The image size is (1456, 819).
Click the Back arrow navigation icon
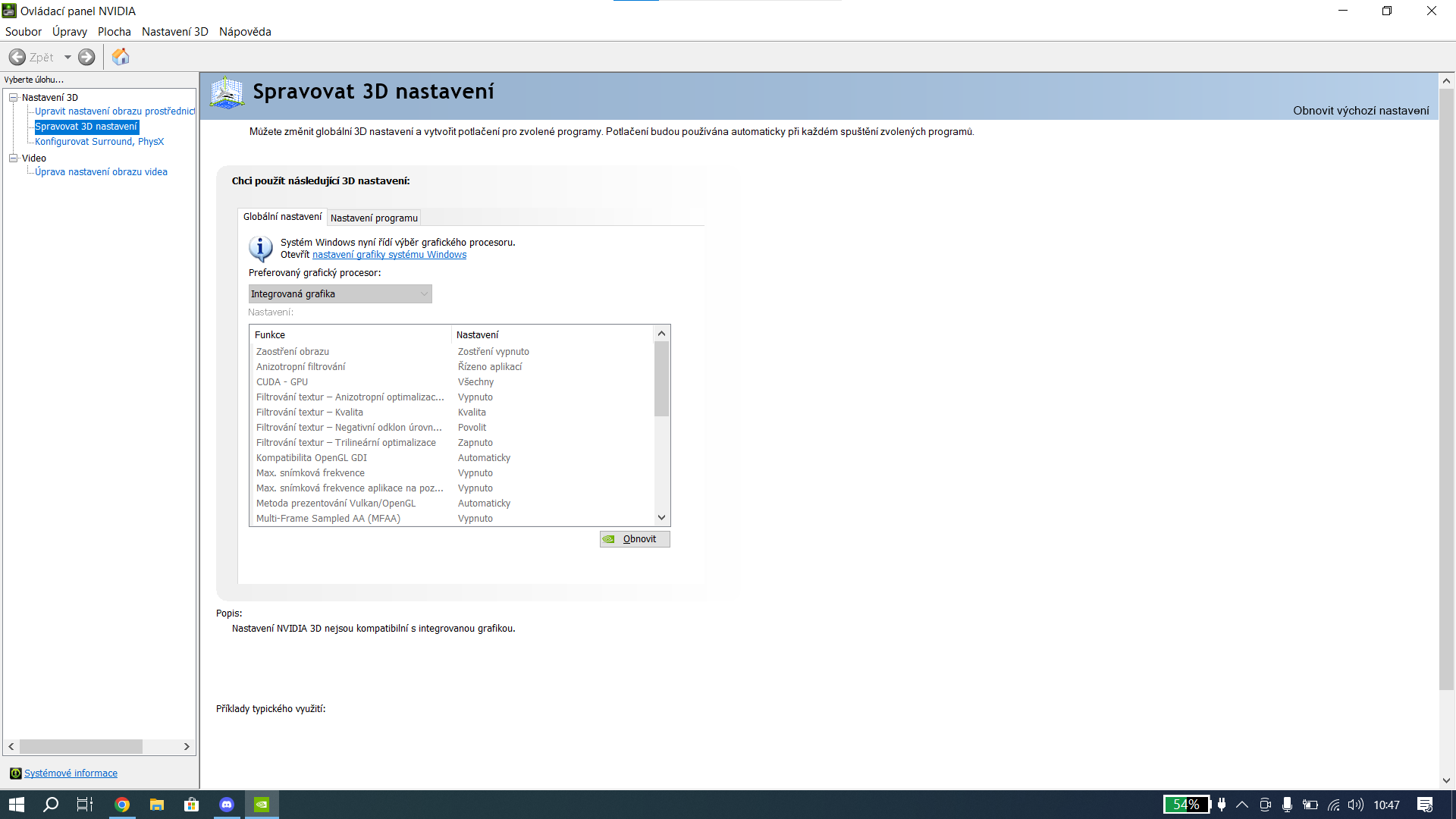coord(17,57)
